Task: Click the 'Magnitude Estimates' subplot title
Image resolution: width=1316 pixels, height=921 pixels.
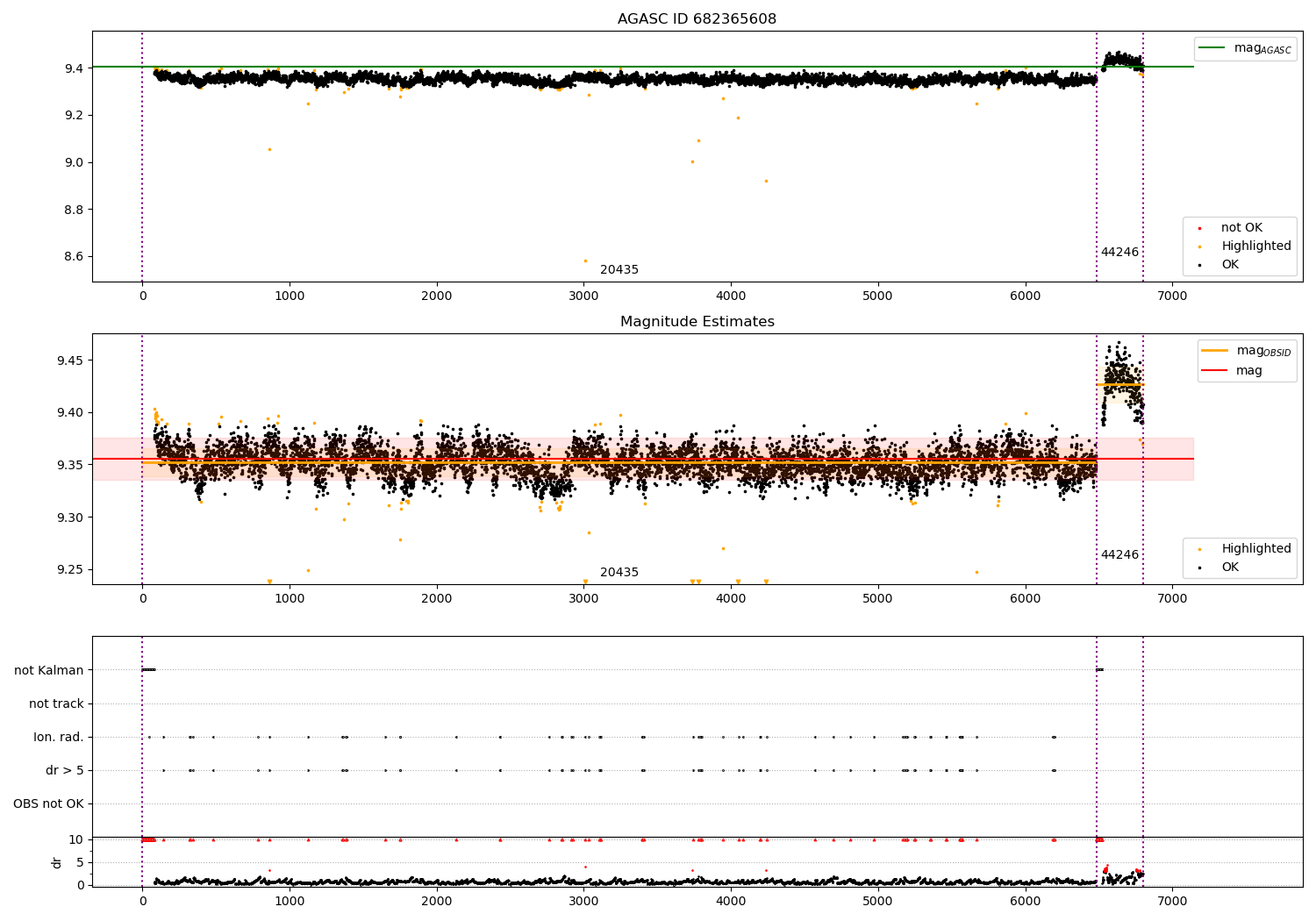Action: tap(697, 322)
